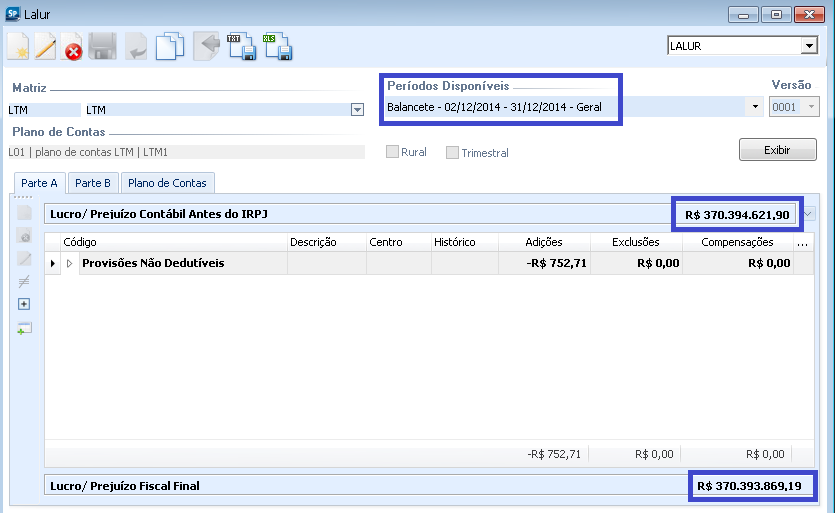The height and width of the screenshot is (513, 835).
Task: Expand the Provisões Não Dedutíveis tree row
Action: (69, 263)
